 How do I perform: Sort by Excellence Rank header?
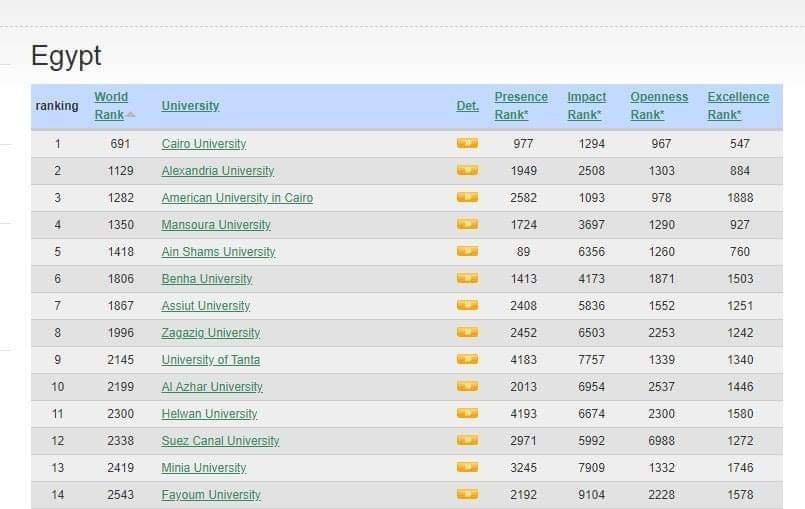tap(738, 106)
